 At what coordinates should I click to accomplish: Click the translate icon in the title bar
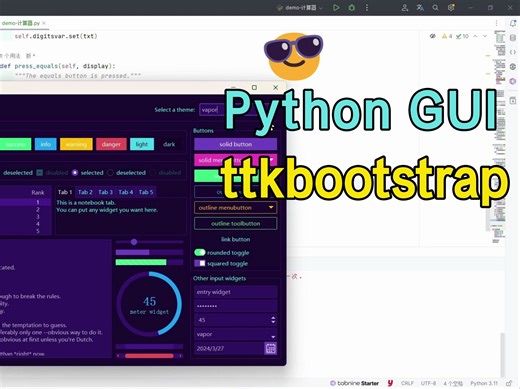(x=420, y=7)
